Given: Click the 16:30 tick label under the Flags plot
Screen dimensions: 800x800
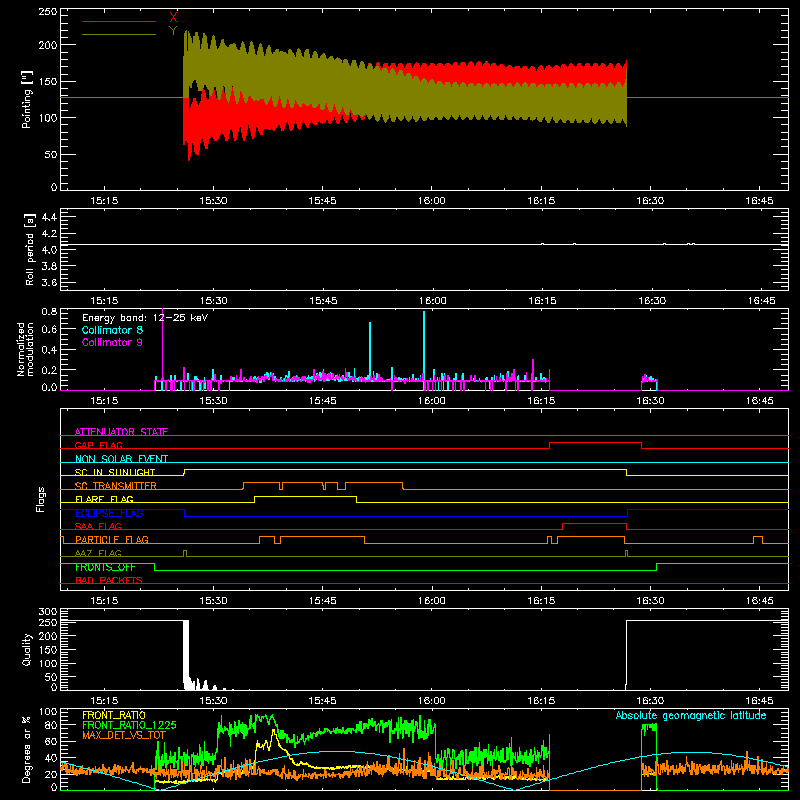Looking at the screenshot, I should [x=651, y=601].
